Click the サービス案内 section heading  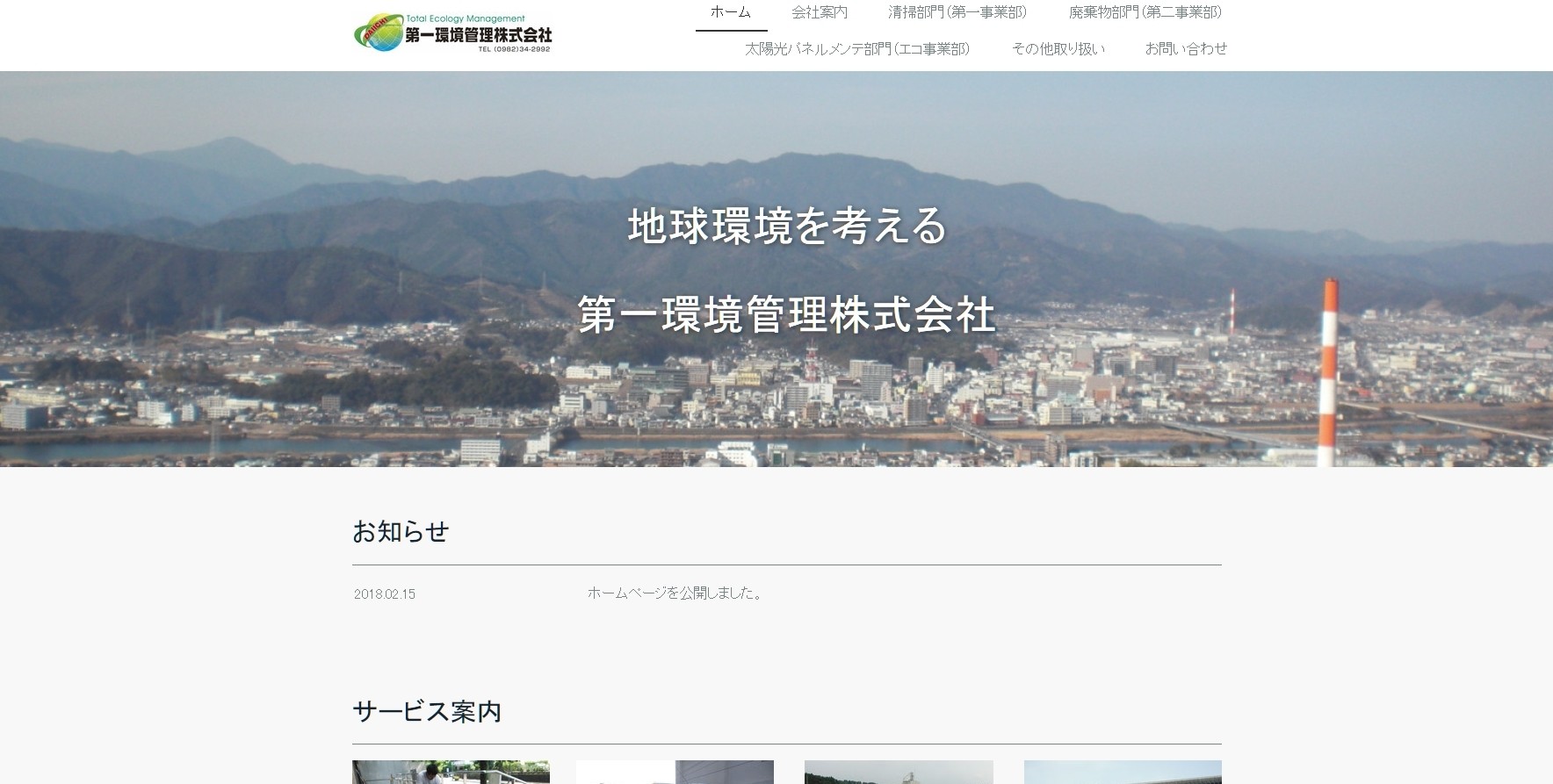coord(427,711)
